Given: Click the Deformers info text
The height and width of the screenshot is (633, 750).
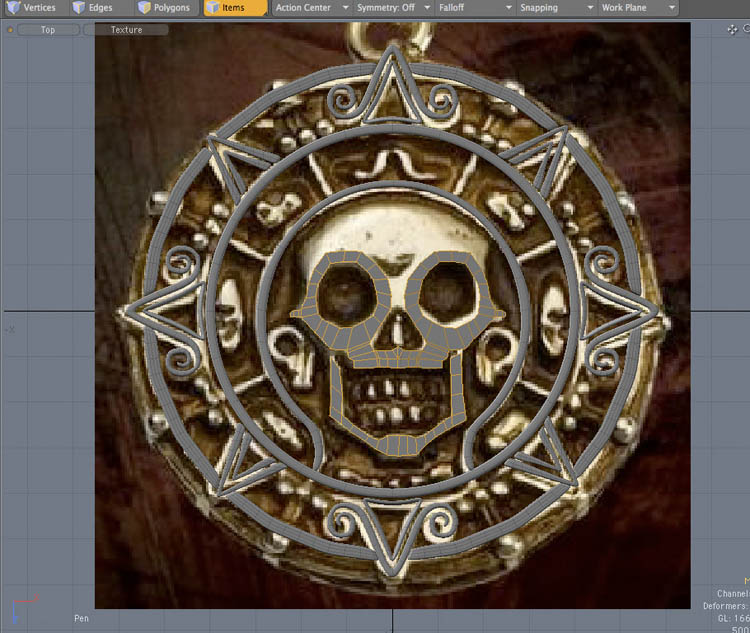Looking at the screenshot, I should coord(726,606).
